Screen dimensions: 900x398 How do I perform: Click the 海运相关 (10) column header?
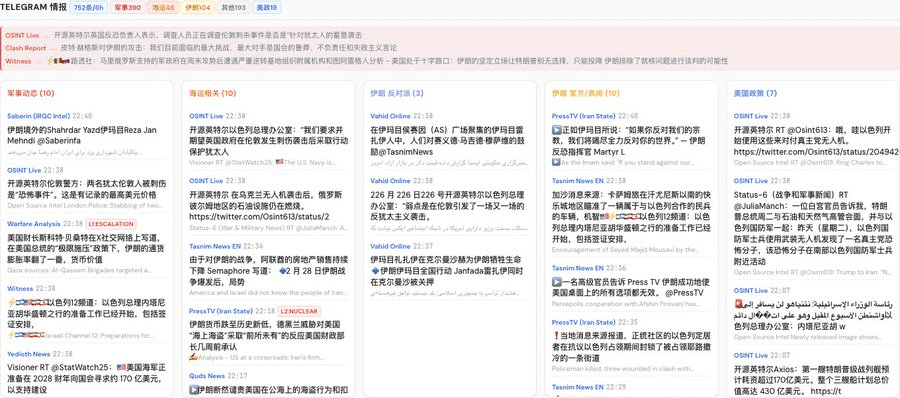pyautogui.click(x=212, y=93)
